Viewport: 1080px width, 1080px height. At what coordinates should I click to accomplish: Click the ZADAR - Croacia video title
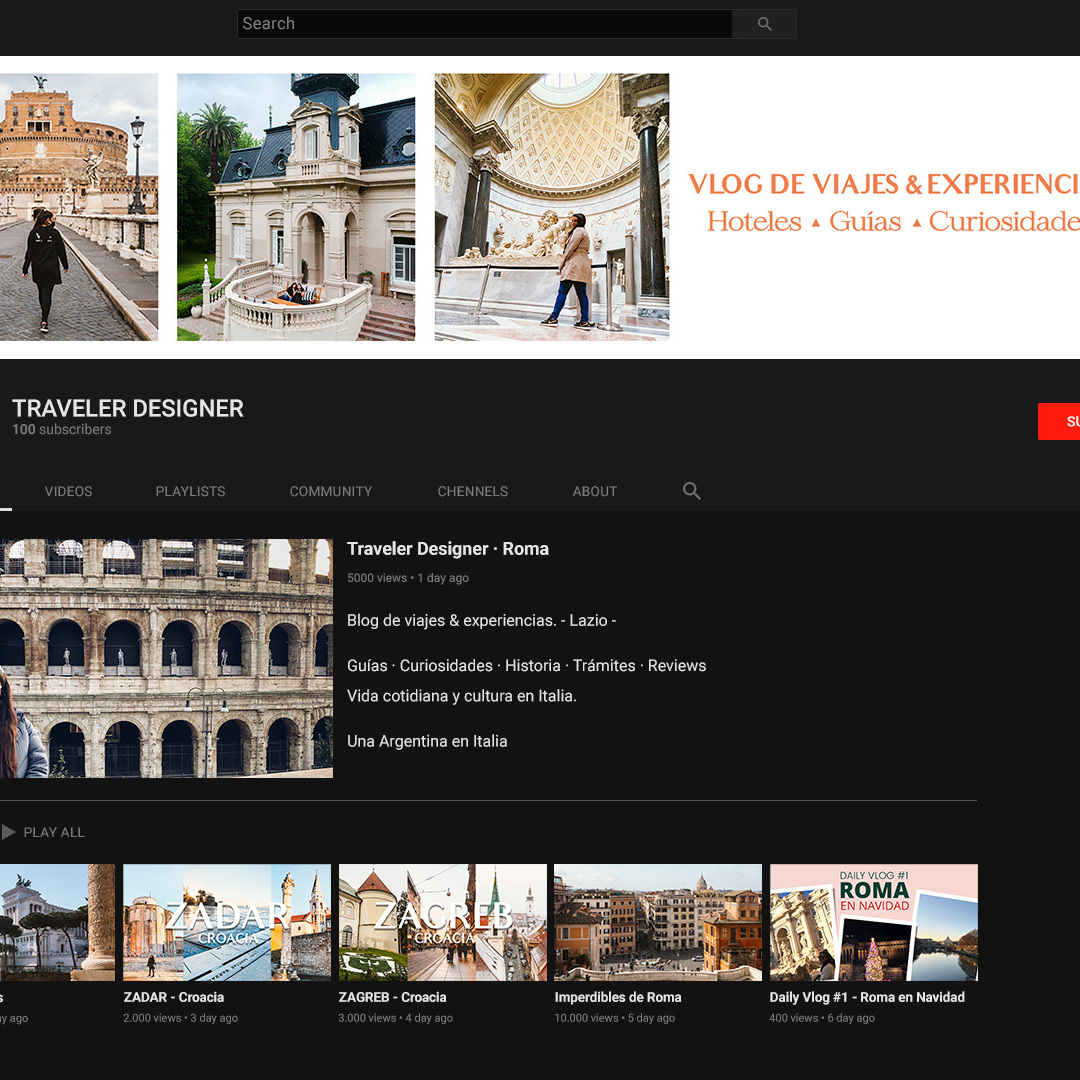click(174, 997)
